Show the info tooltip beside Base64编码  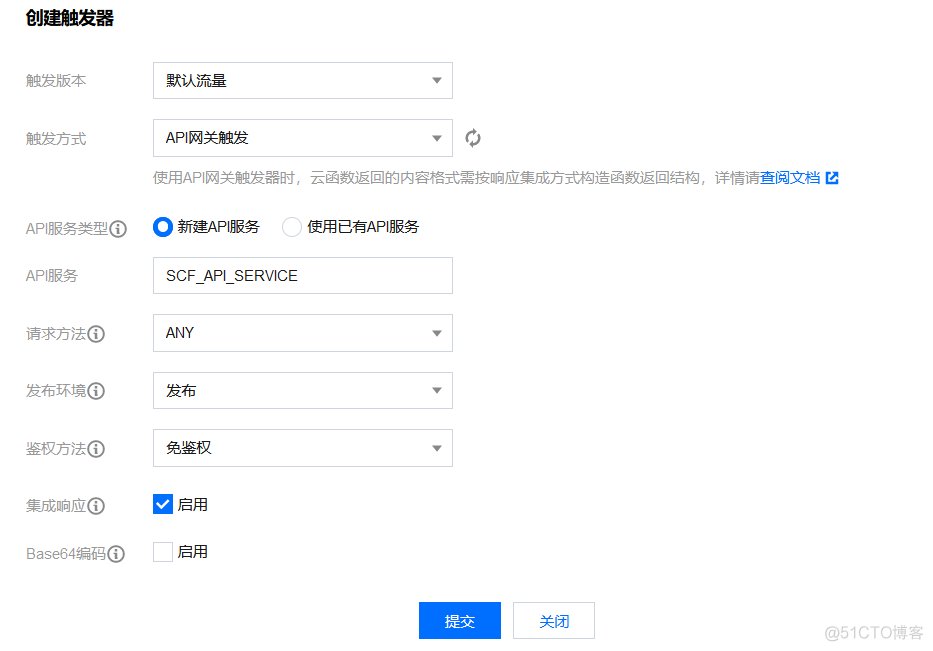click(x=116, y=554)
